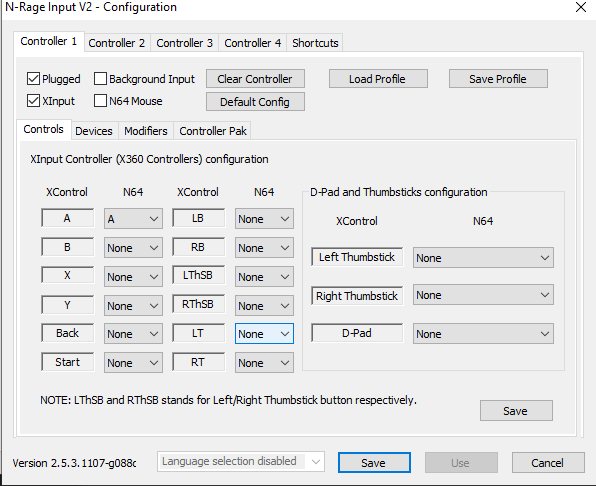The height and width of the screenshot is (486, 596).
Task: Expand the Left Thumbstick mapping dropdown
Action: point(483,258)
